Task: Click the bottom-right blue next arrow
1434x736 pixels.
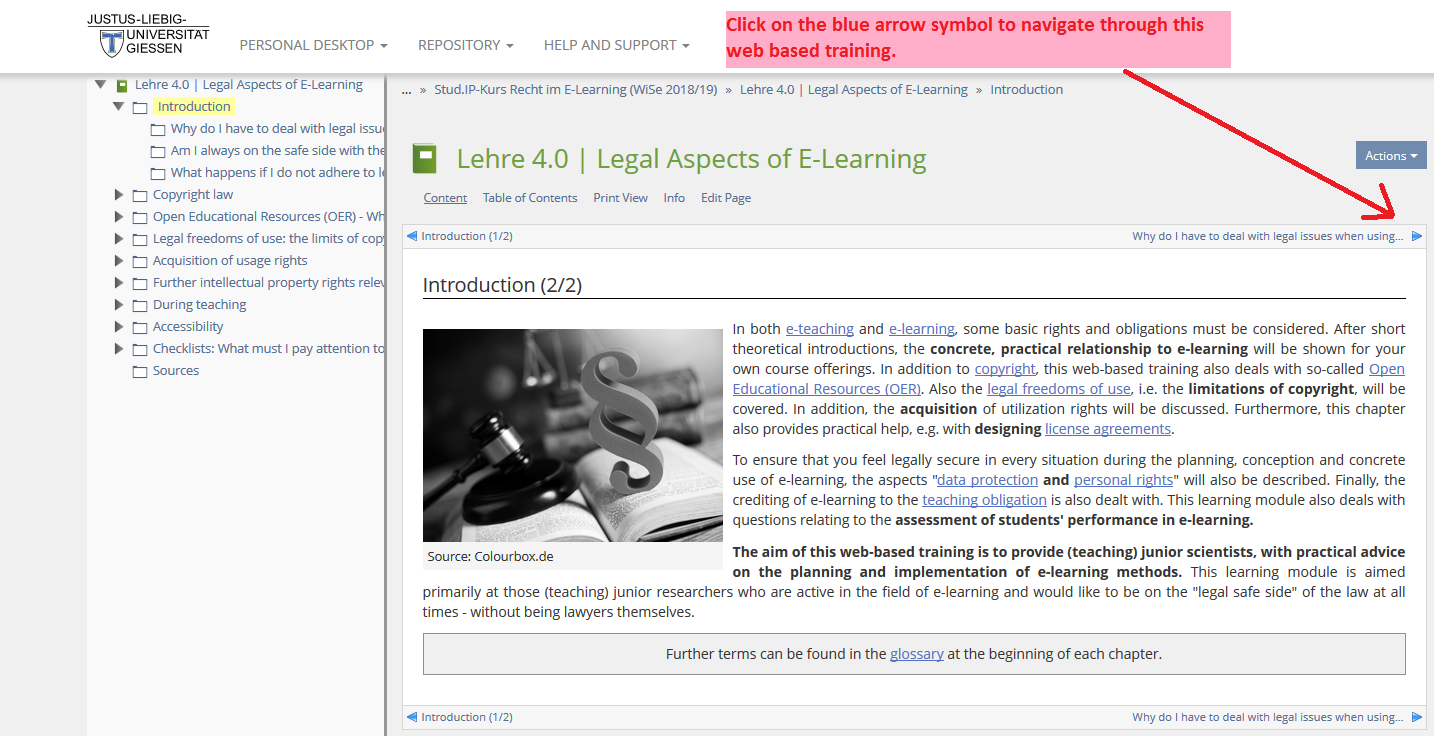Action: [x=1416, y=717]
